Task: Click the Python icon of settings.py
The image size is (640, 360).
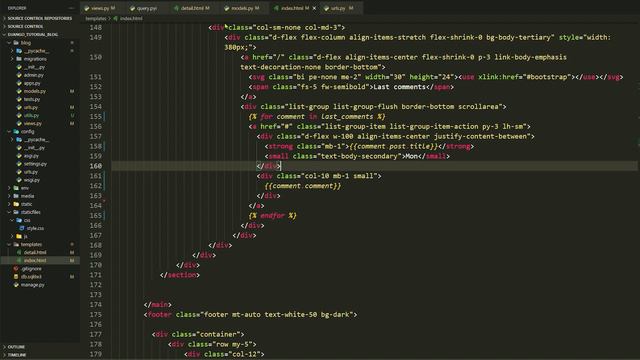Action: [x=19, y=164]
